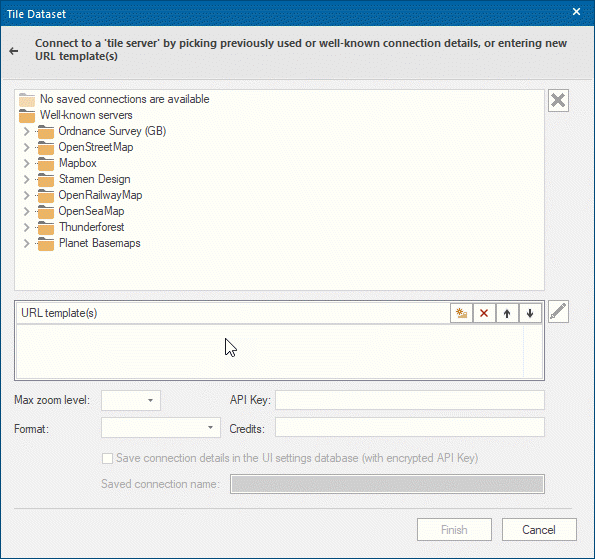Remove the selected URL template with the red X

pyautogui.click(x=484, y=313)
